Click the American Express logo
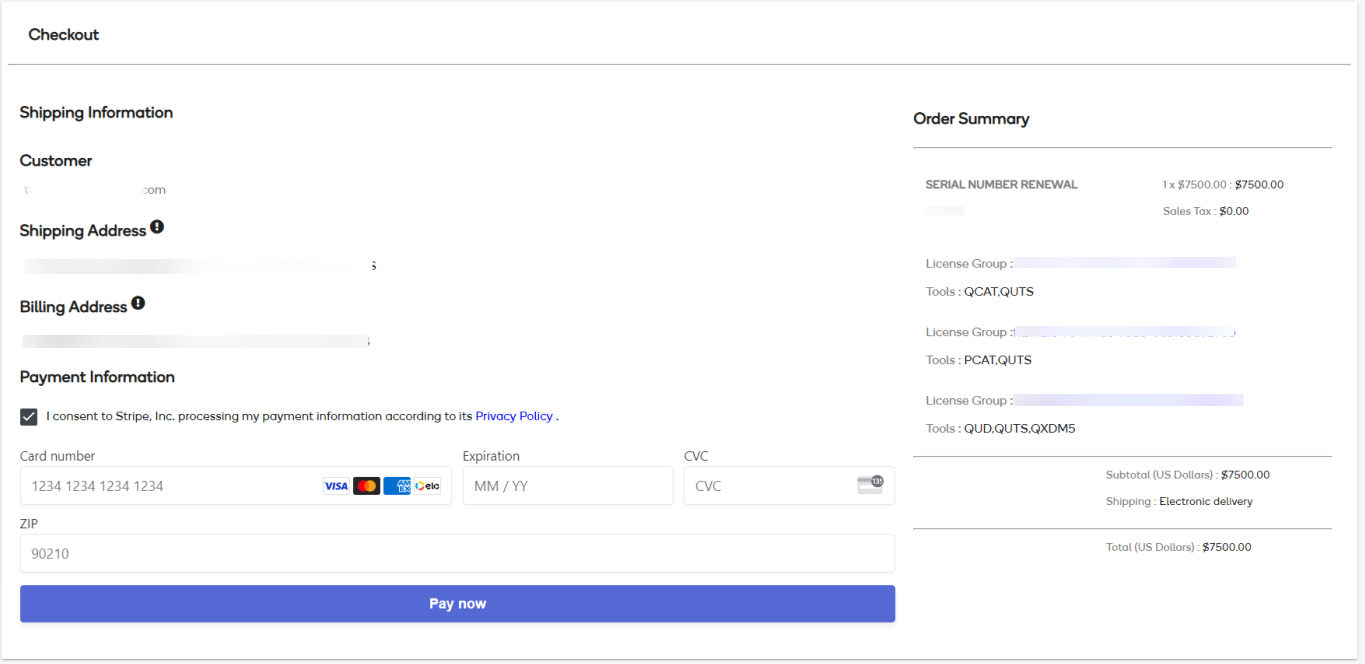 click(397, 486)
